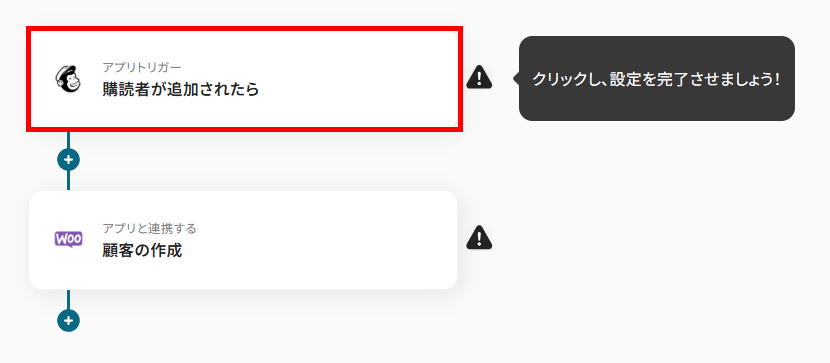Click the connector line below the 顧客の作成 card

click(x=68, y=299)
